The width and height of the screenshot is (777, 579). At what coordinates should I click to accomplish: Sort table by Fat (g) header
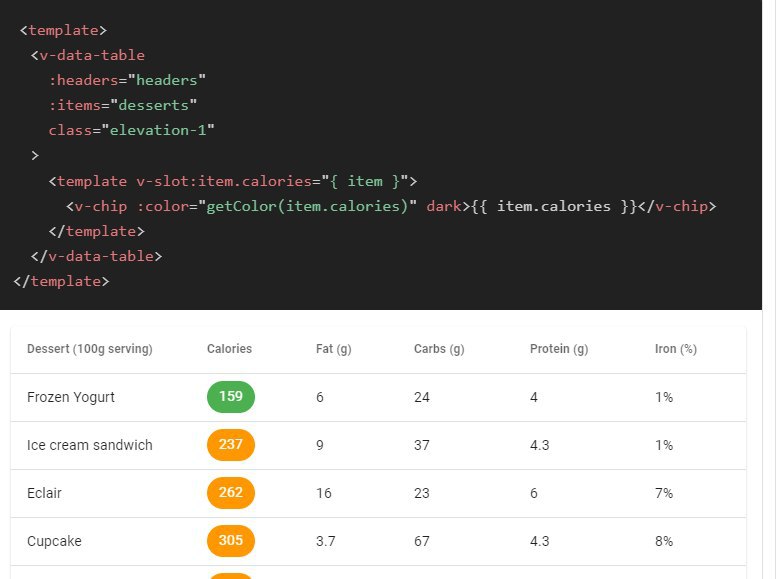(x=333, y=349)
